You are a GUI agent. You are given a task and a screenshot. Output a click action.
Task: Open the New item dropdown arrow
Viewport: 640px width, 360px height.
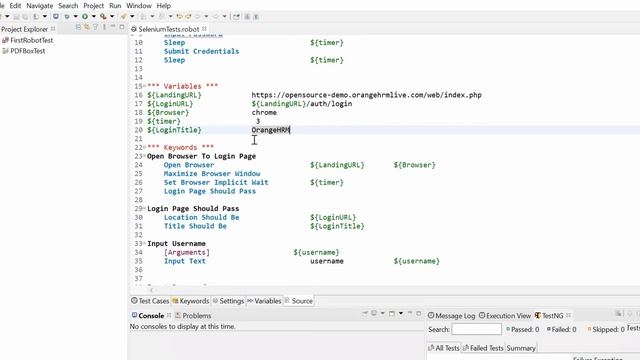click(7, 17)
